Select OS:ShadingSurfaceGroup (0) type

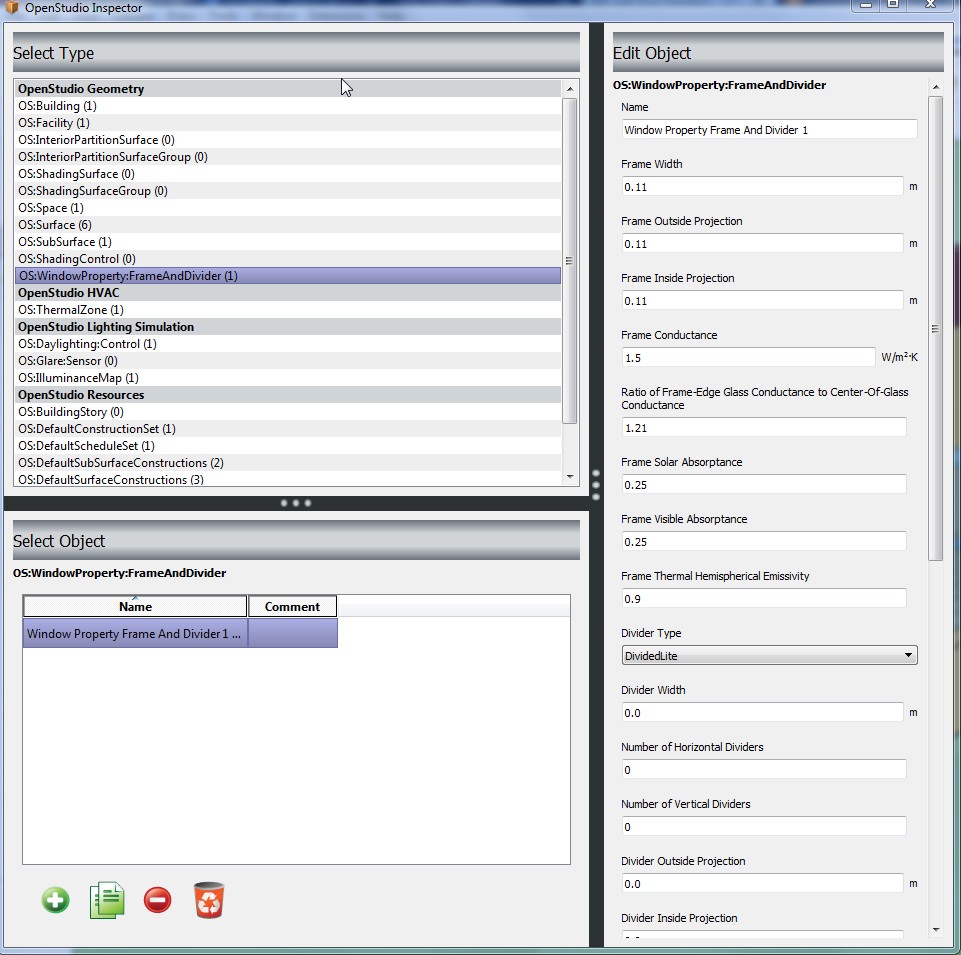pyautogui.click(x=287, y=191)
